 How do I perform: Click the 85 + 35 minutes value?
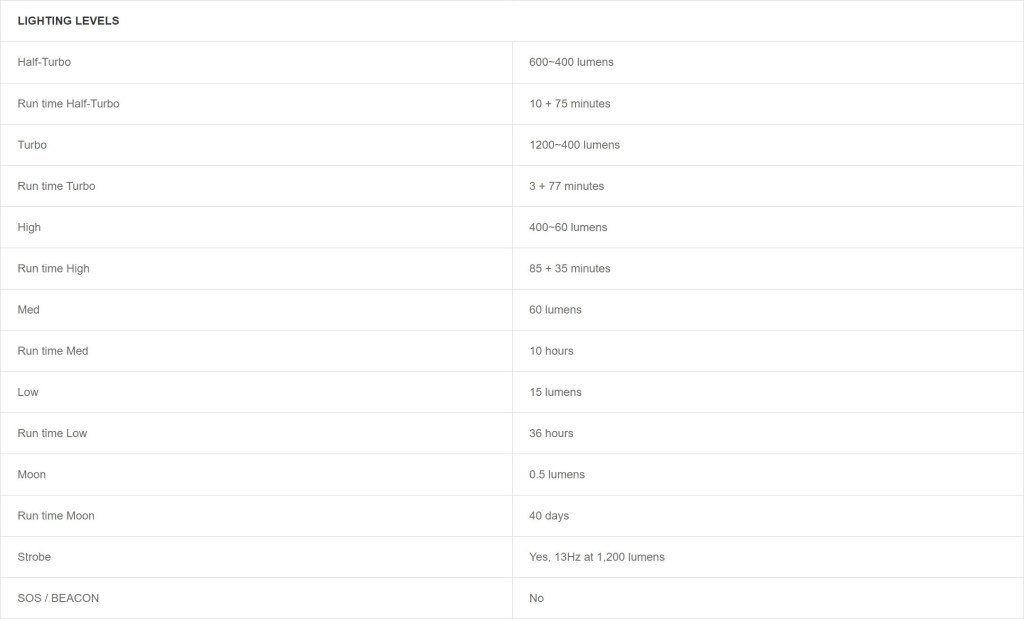[569, 269]
